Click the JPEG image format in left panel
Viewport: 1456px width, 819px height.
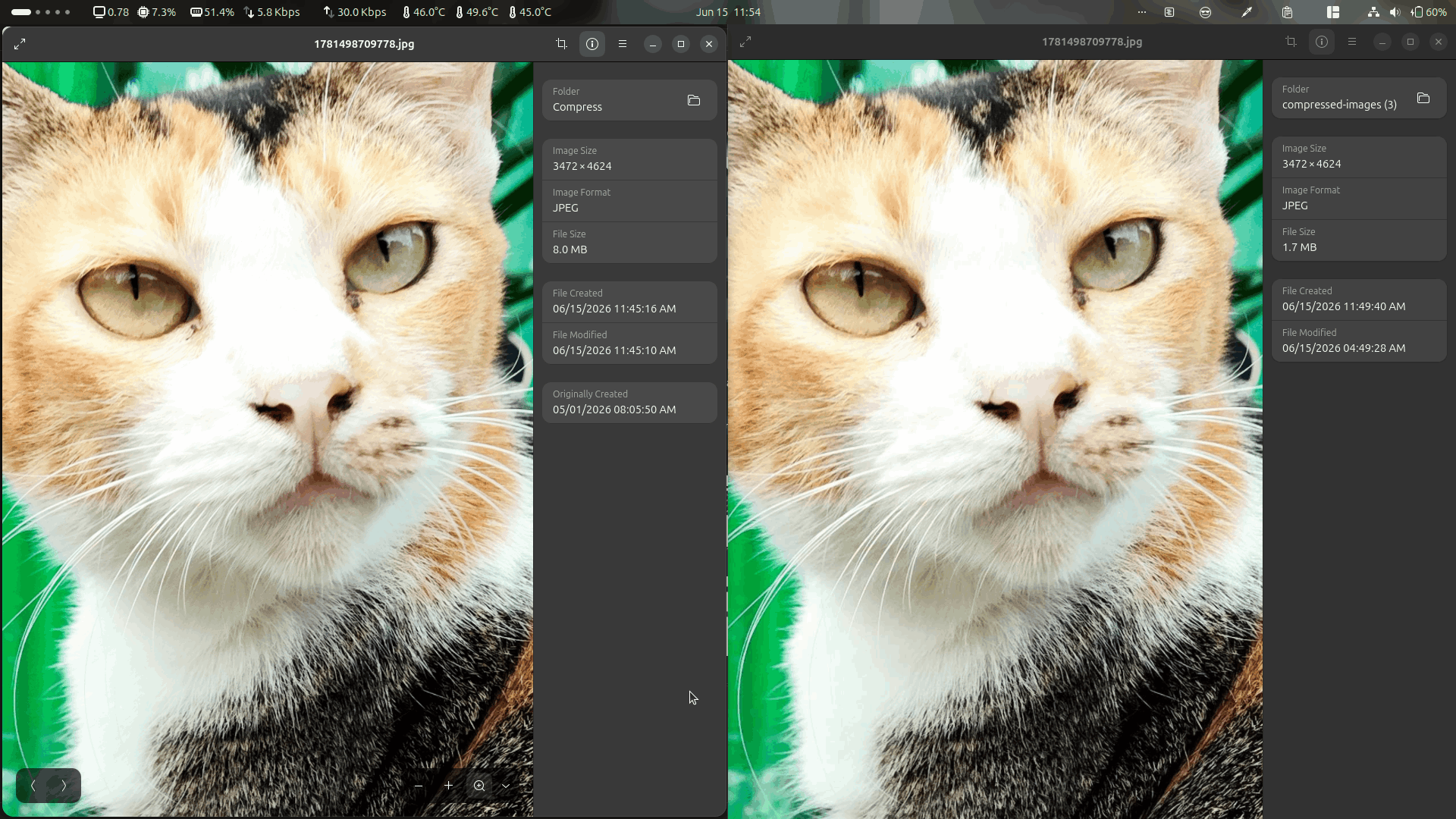pos(629,201)
